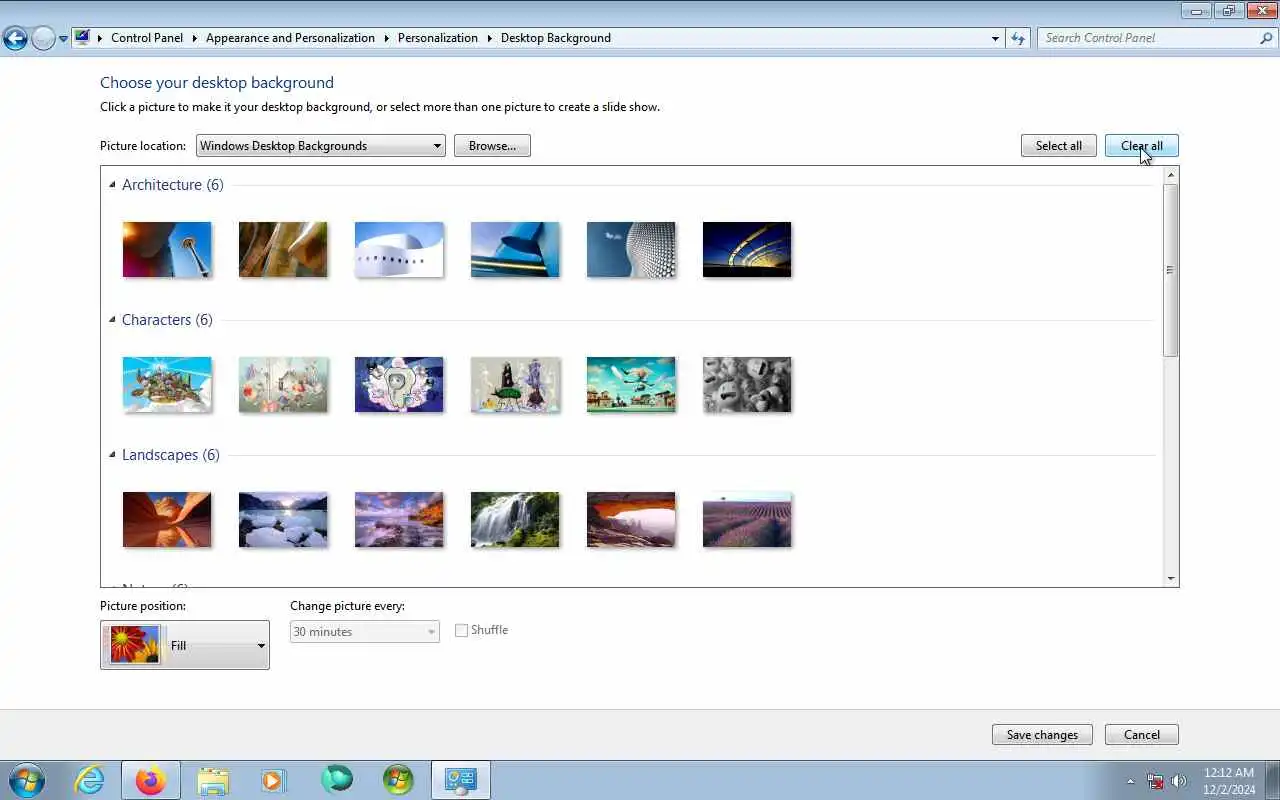Viewport: 1280px width, 800px height.
Task: Click the Control Panel taskbar window button
Action: click(461, 780)
